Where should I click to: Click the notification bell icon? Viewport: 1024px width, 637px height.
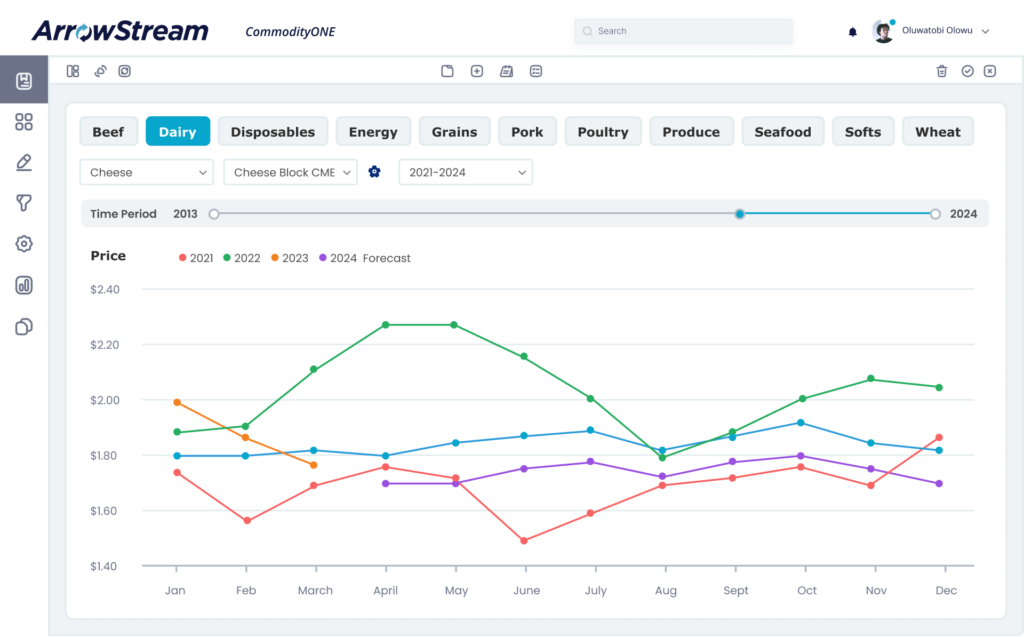point(852,32)
